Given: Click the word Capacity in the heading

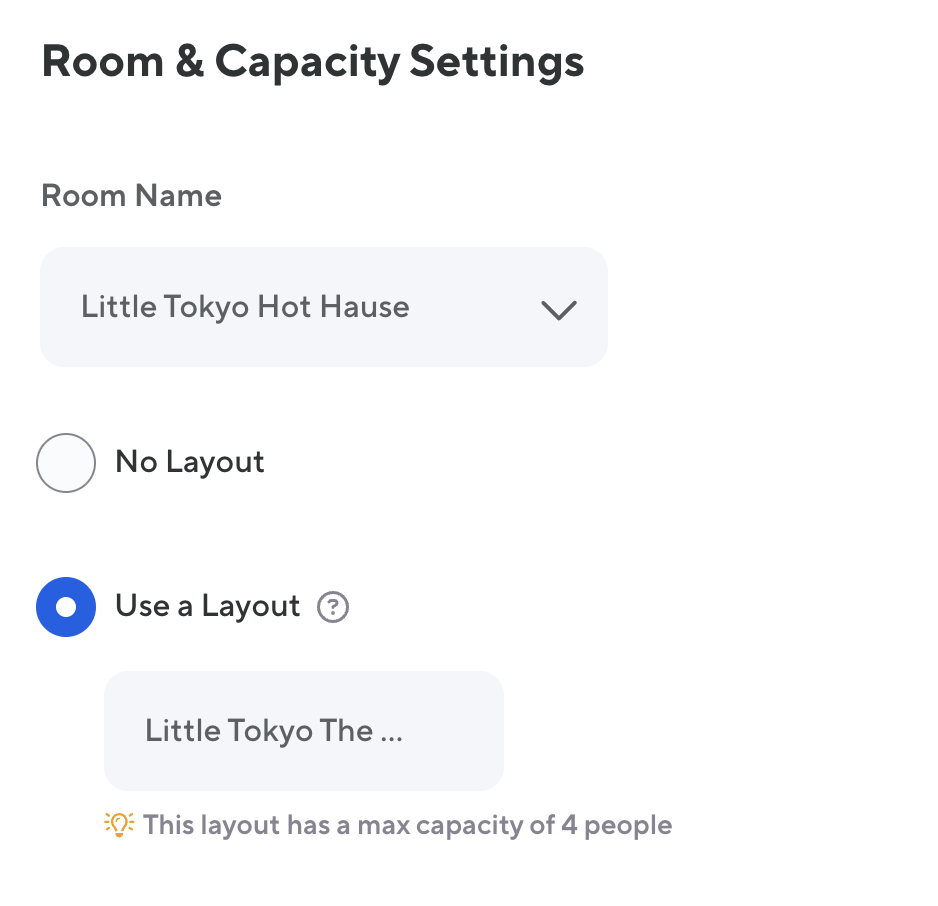Looking at the screenshot, I should point(308,62).
